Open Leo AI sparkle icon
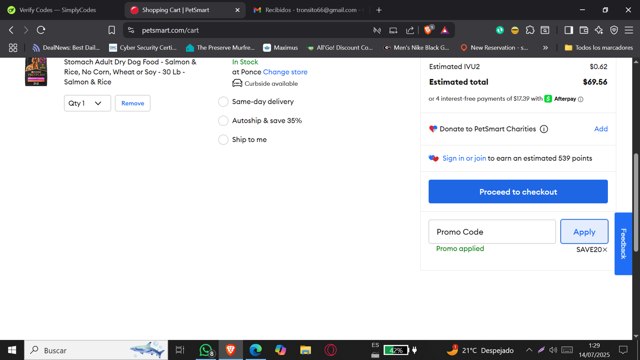 [599, 30]
